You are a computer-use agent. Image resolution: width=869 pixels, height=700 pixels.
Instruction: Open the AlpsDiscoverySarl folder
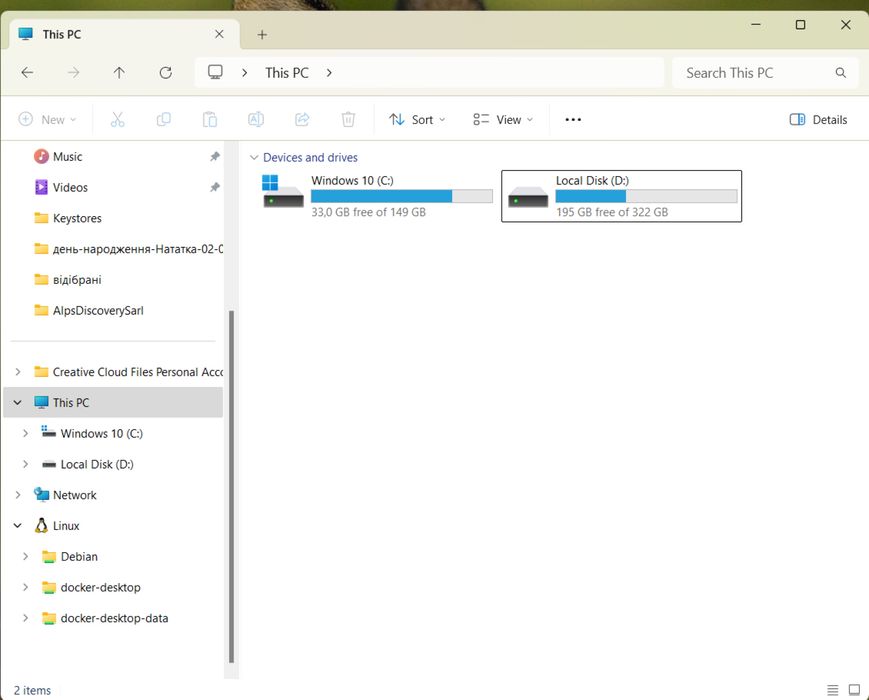(98, 310)
